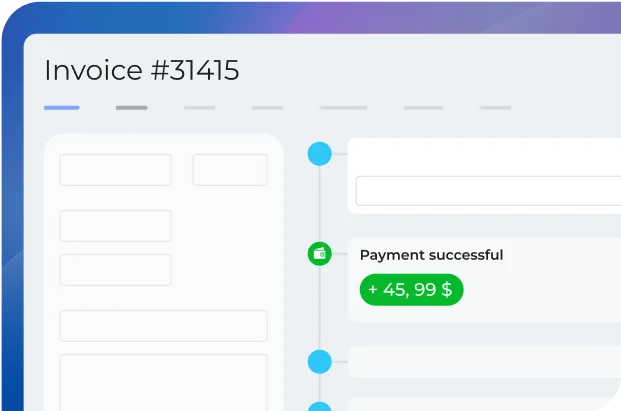Open the fourth tab in the tab row

[x=267, y=107]
